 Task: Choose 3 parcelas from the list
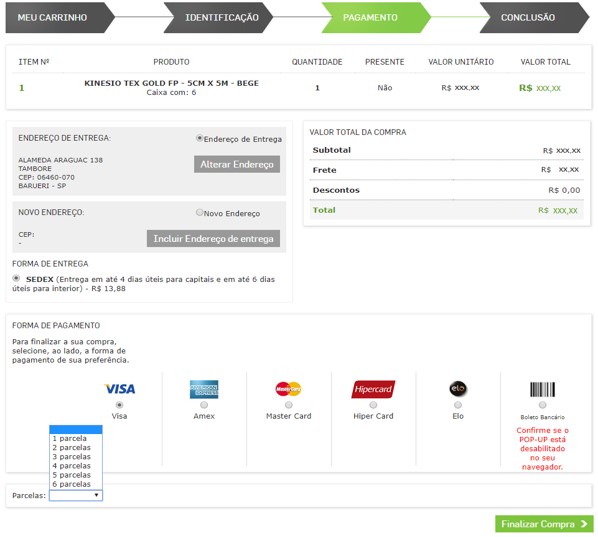pyautogui.click(x=76, y=457)
